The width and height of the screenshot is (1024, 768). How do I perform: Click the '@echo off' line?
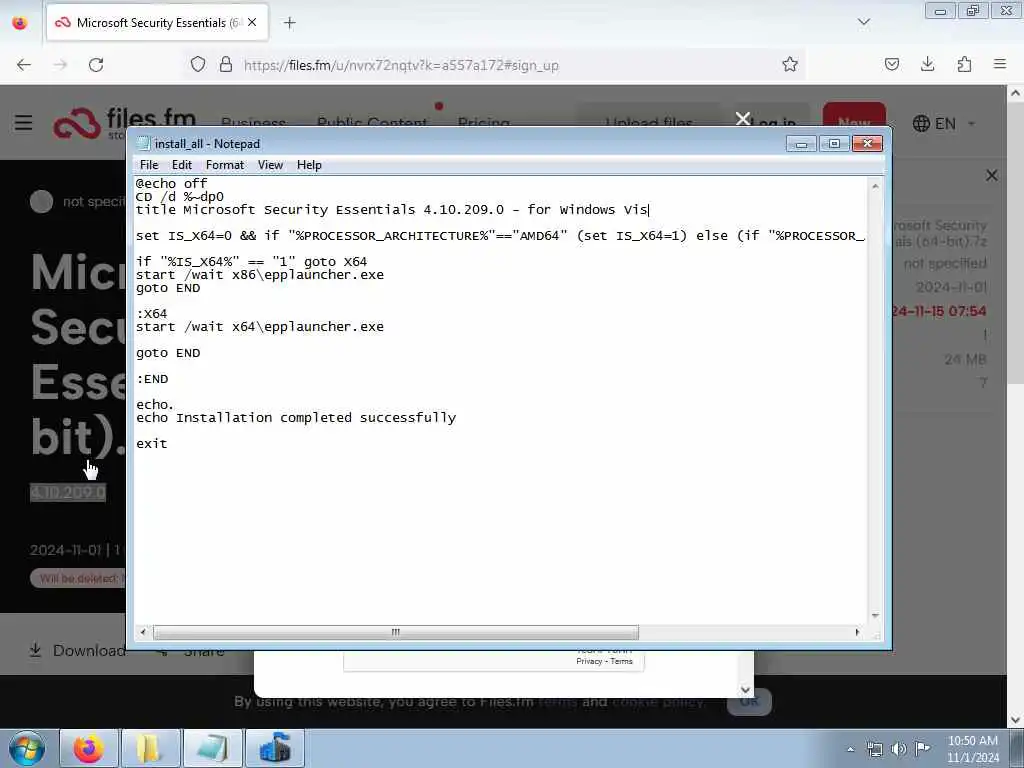[x=171, y=184]
